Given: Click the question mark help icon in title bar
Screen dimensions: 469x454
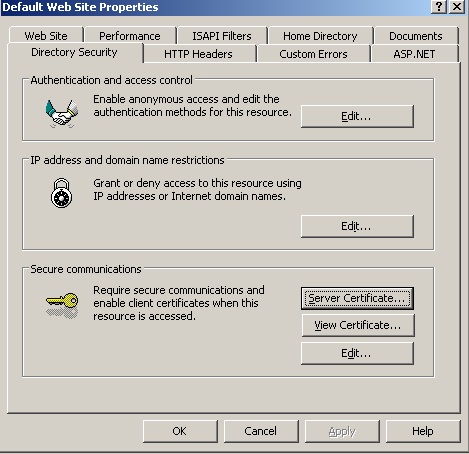Looking at the screenshot, I should [439, 7].
